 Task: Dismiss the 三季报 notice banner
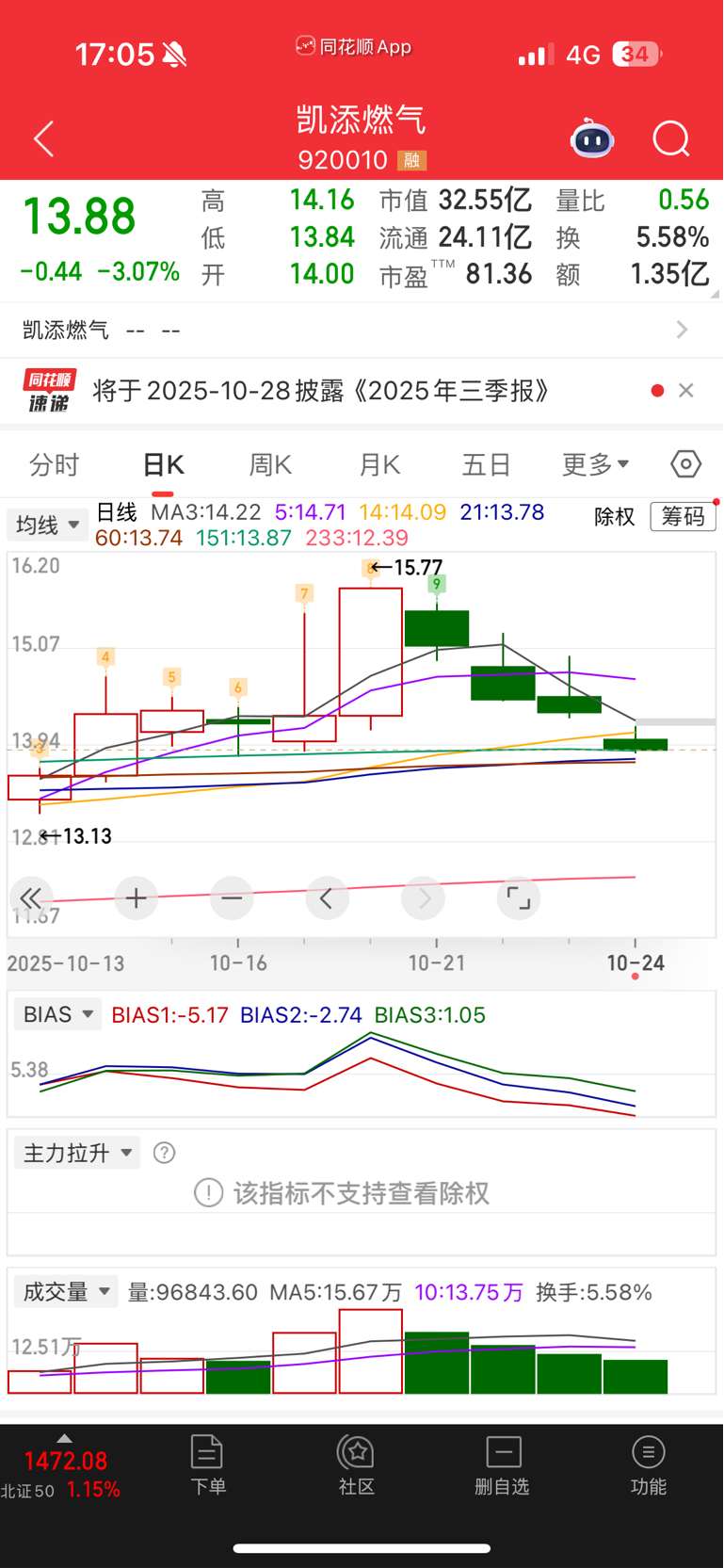pos(686,391)
